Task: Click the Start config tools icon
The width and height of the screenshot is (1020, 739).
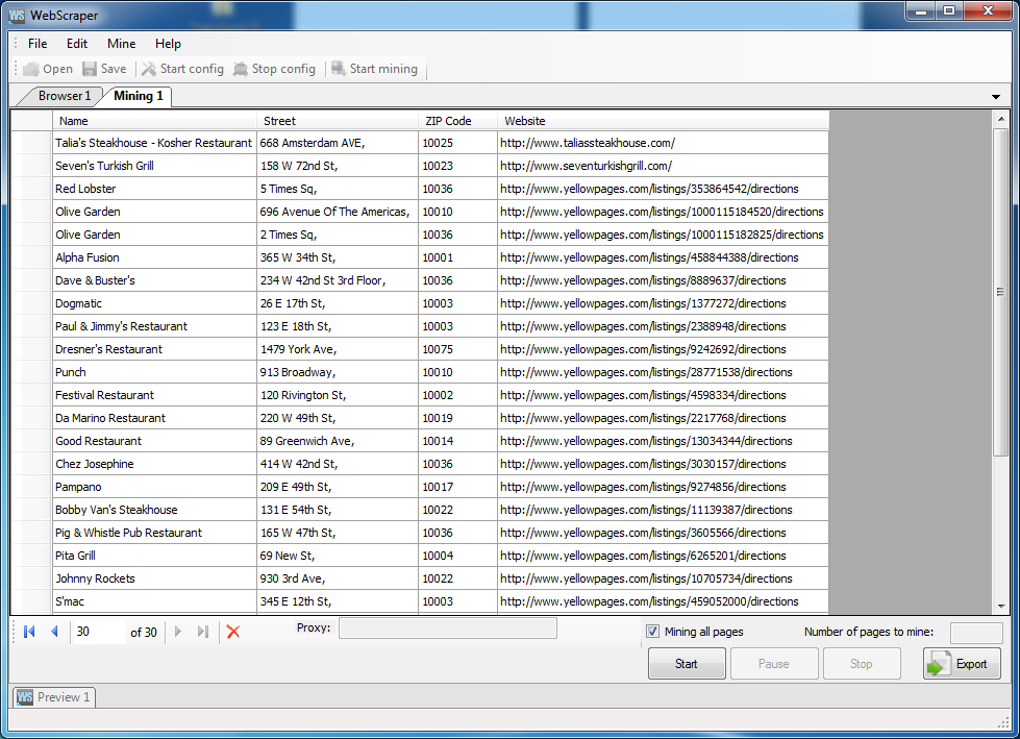Action: click(x=149, y=69)
